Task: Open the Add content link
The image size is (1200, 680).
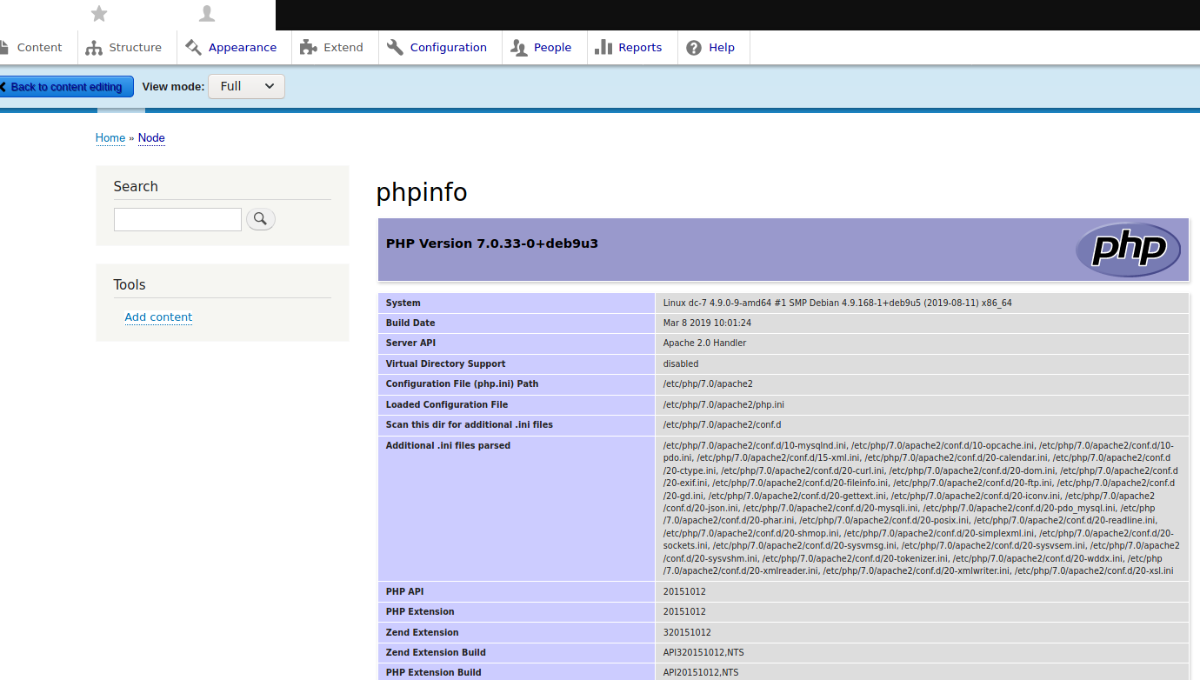Action: pos(158,317)
